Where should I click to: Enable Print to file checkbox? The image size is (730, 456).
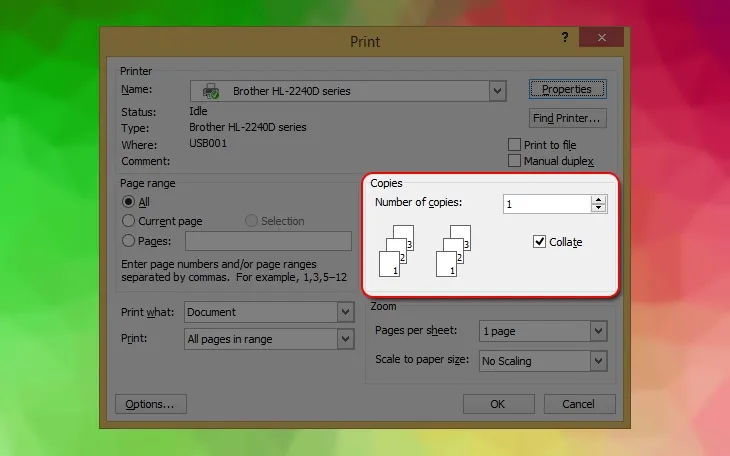click(515, 145)
